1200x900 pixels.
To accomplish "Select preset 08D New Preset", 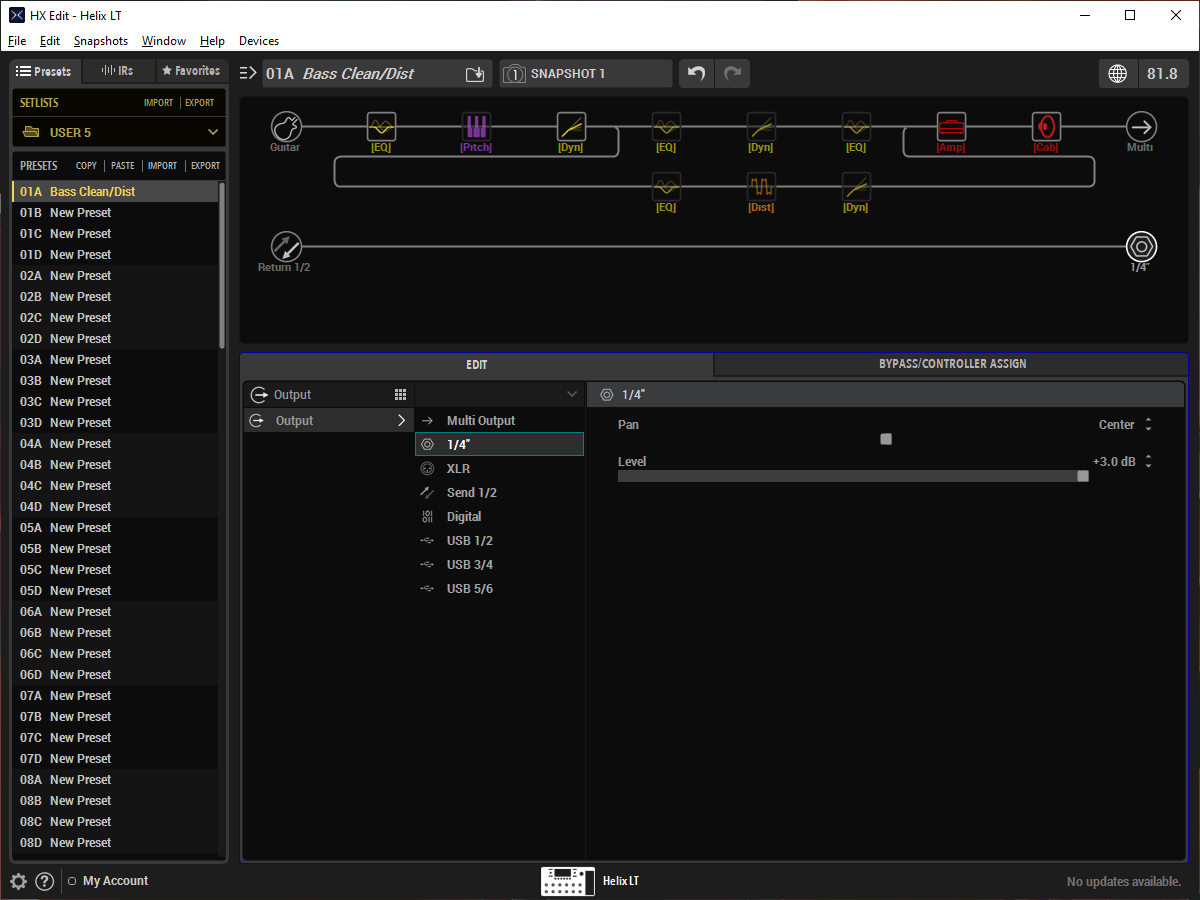I will click(x=115, y=842).
